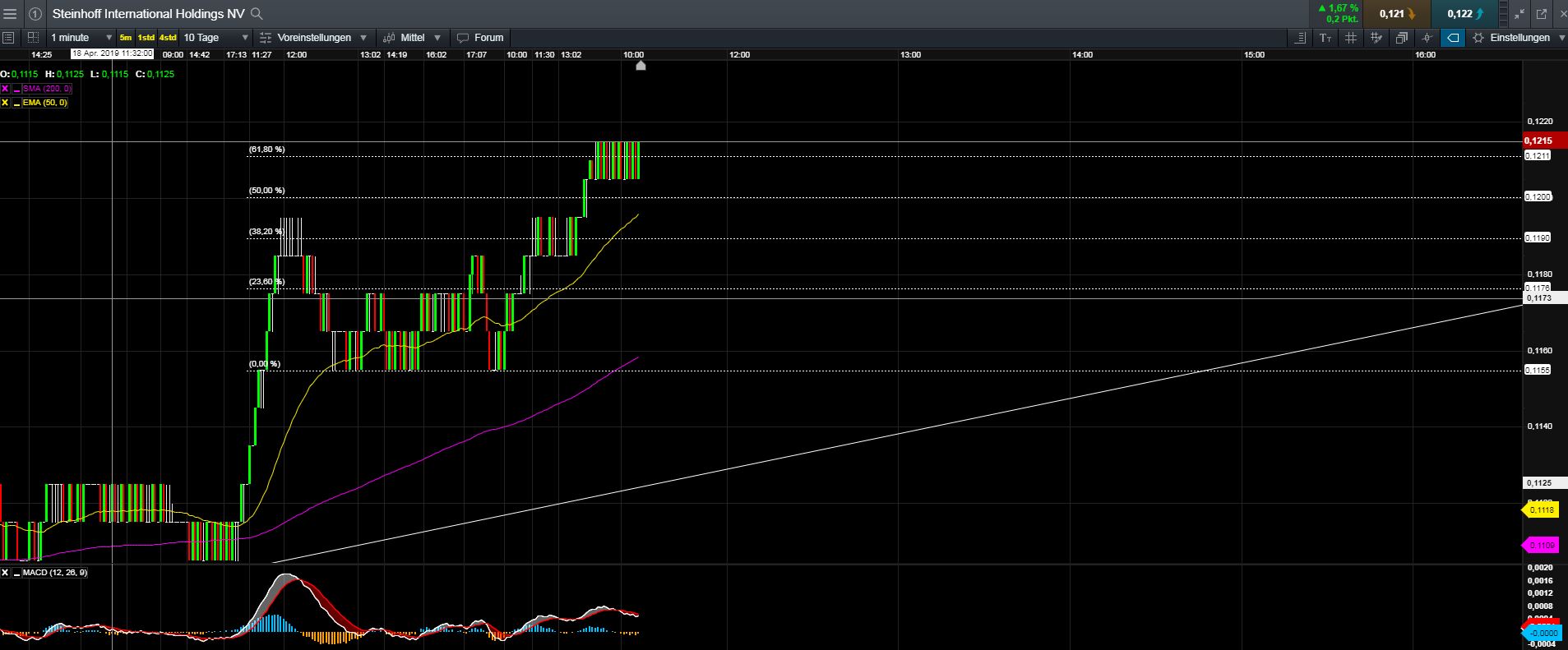Search instruments with the magnifier icon
This screenshot has height=650, width=1568.
pos(257,14)
